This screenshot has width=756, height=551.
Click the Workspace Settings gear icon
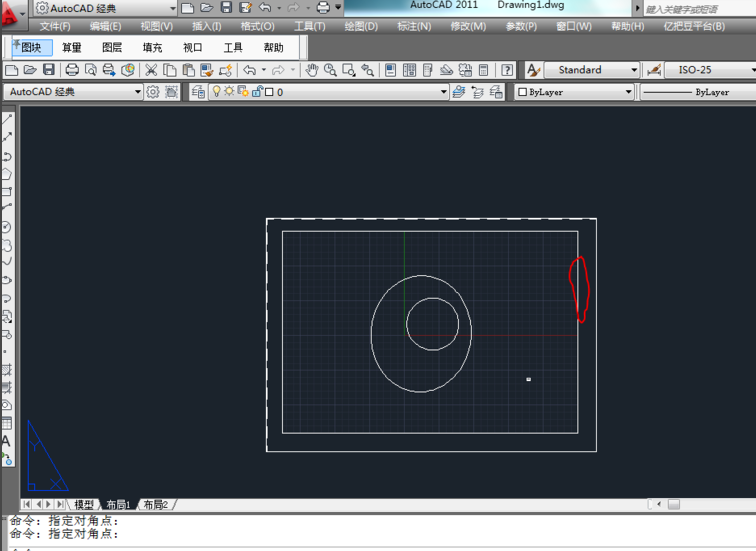(x=153, y=92)
